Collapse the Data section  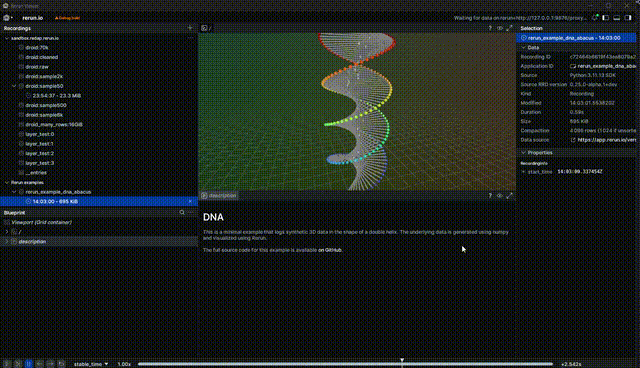coord(523,48)
